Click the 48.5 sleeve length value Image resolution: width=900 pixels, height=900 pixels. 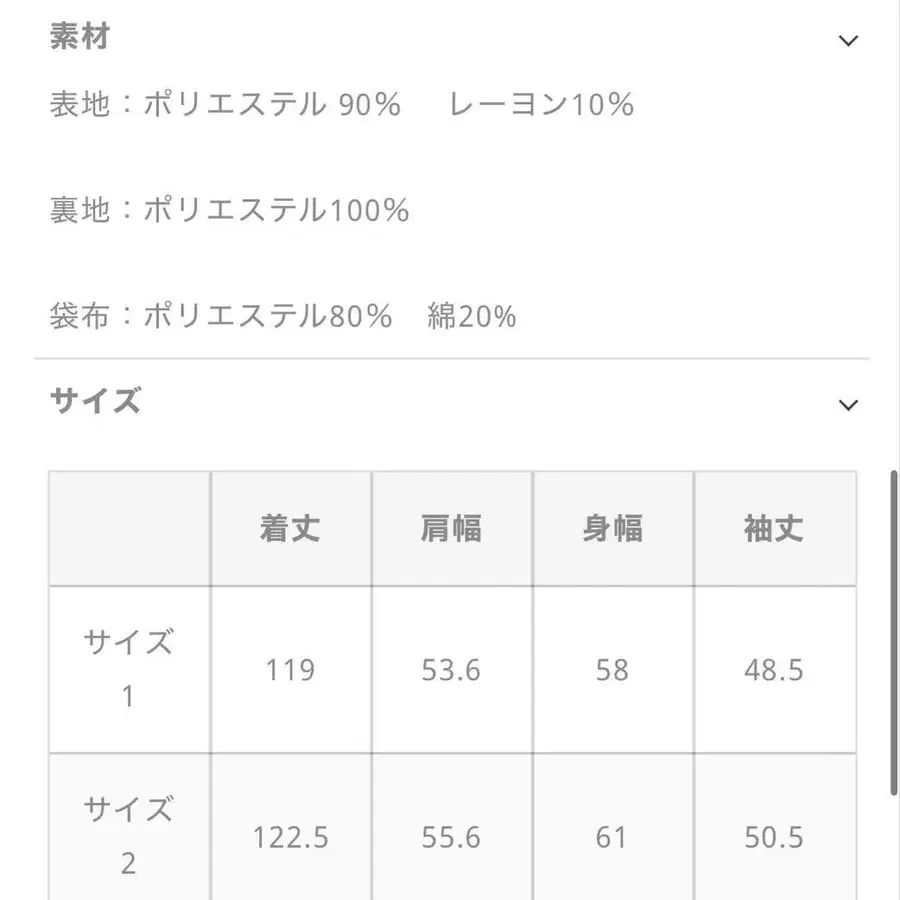[775, 670]
